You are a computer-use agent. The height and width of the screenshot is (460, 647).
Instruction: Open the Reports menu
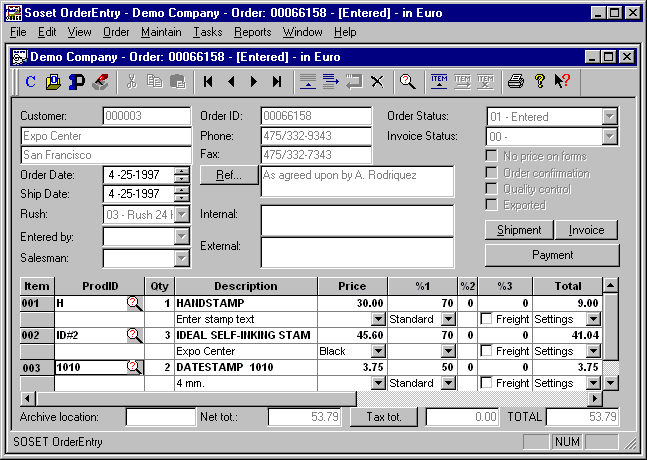(x=252, y=32)
